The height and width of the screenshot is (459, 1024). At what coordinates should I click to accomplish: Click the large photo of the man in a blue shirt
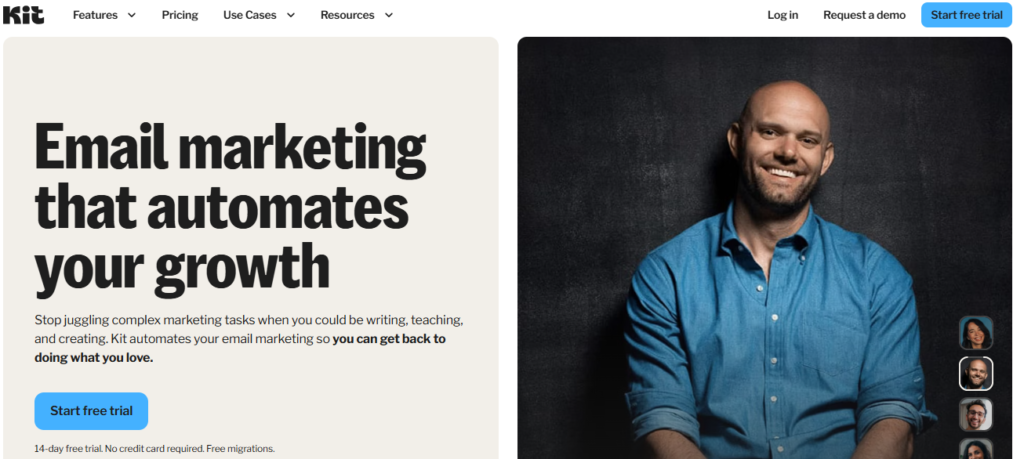[x=765, y=248]
